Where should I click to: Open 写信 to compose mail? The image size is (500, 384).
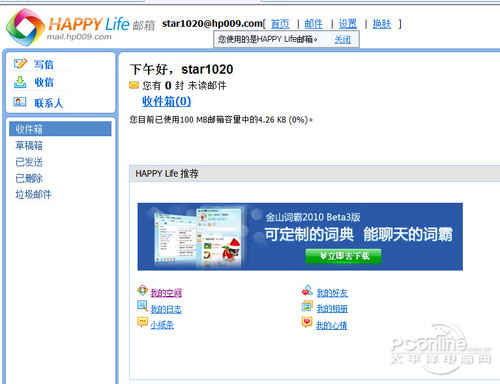(x=44, y=64)
